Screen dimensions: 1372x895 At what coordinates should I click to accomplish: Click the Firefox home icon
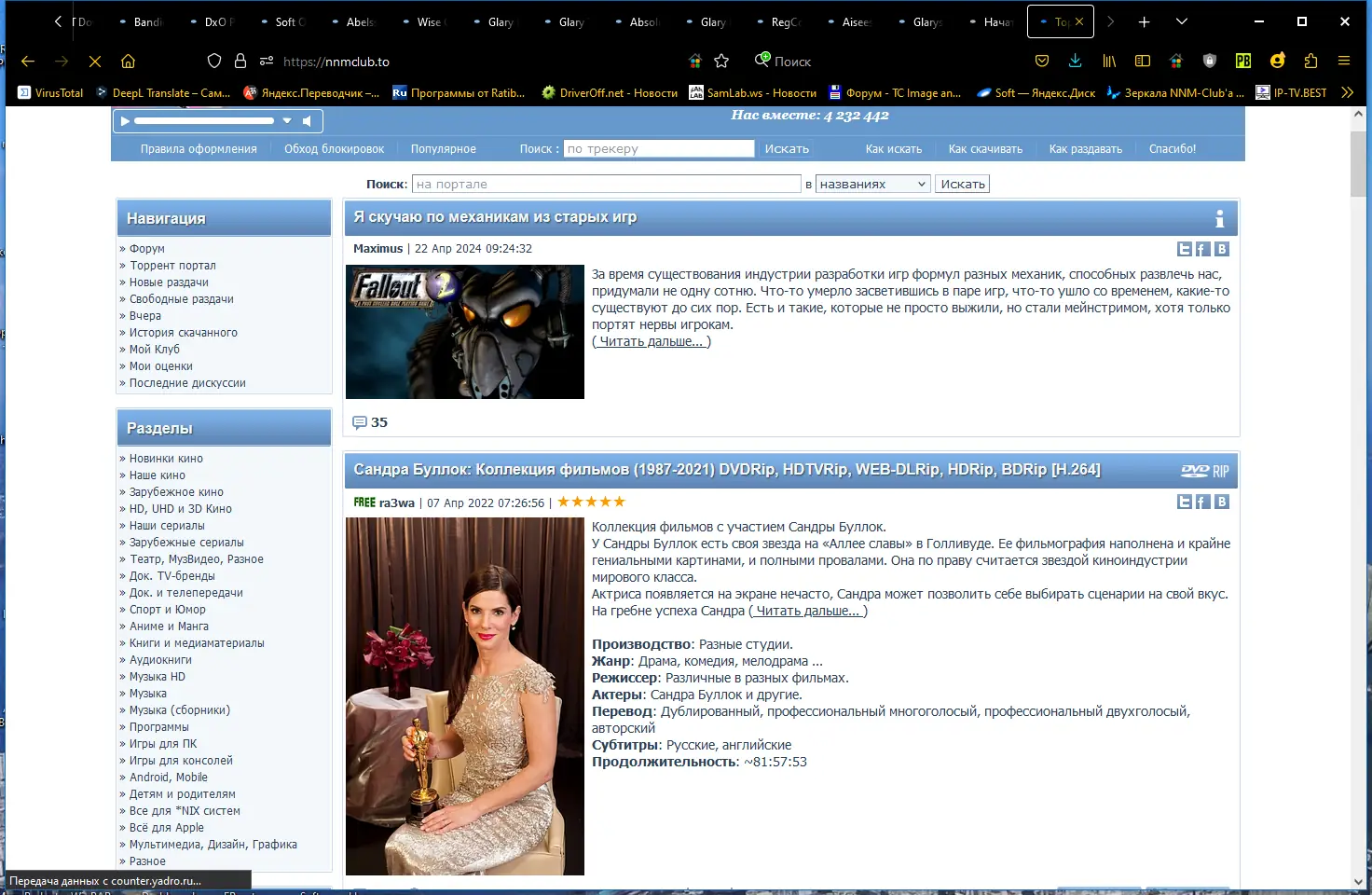(128, 62)
